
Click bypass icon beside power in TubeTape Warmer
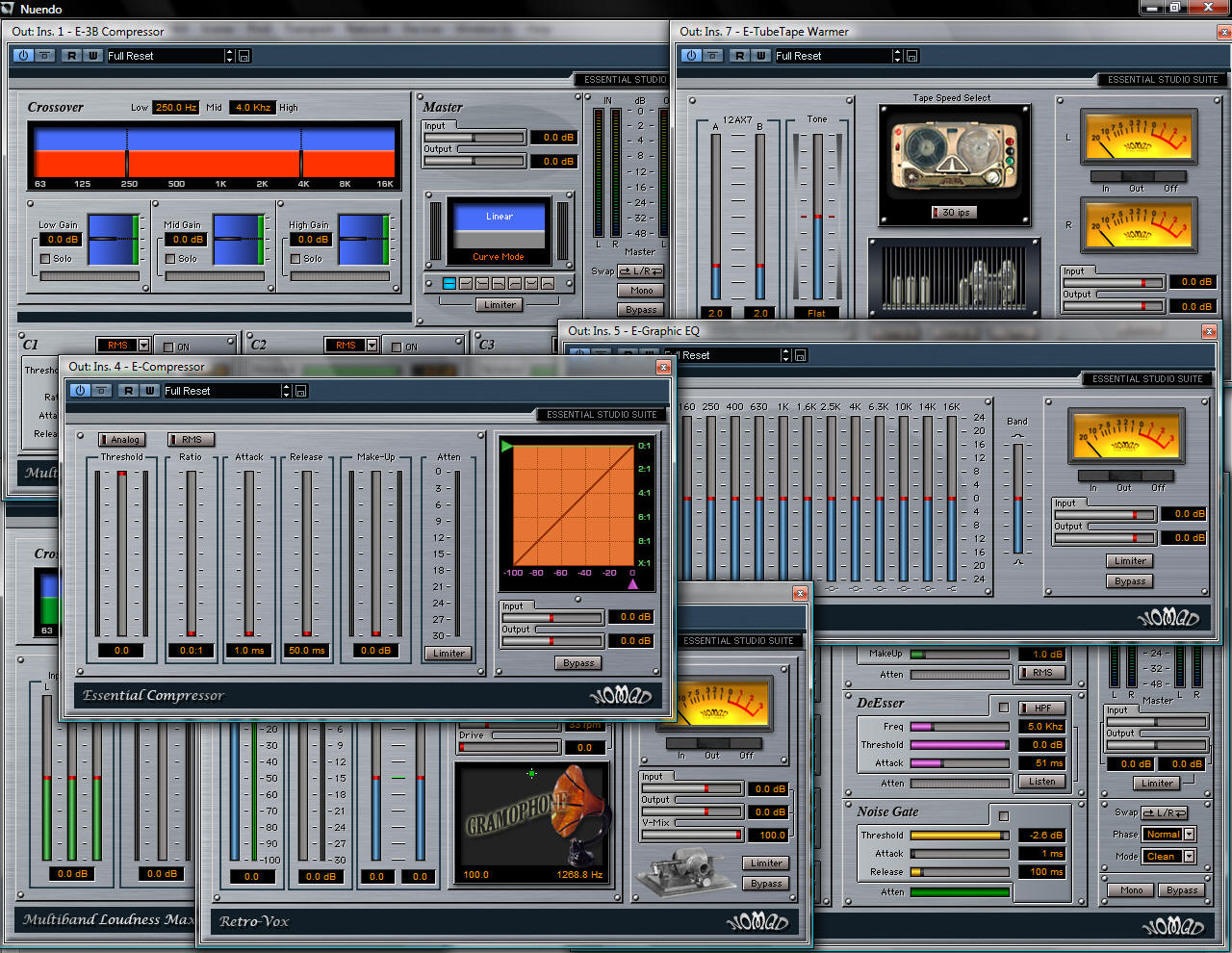pos(713,56)
